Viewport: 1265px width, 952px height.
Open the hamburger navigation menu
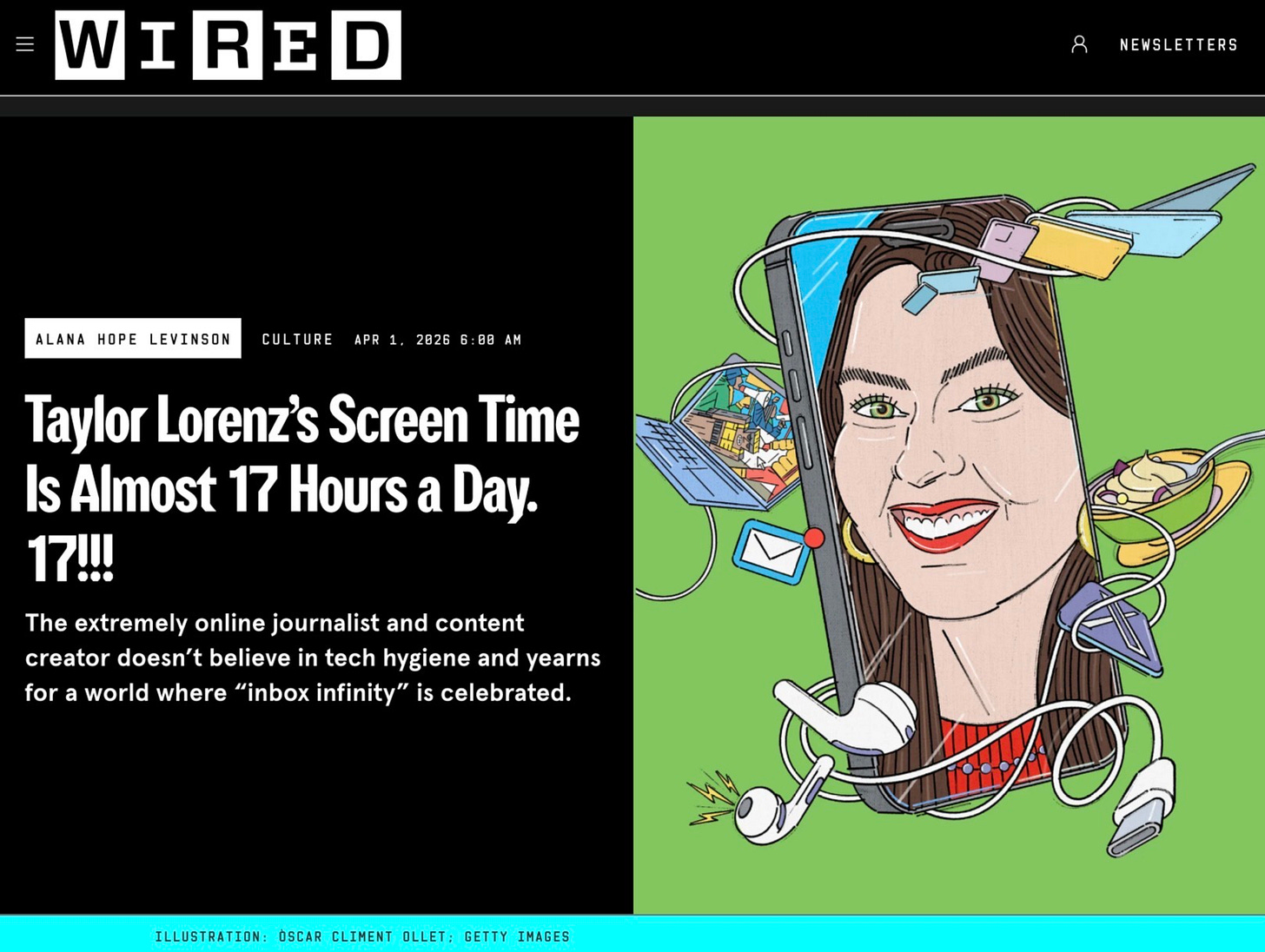tap(25, 44)
